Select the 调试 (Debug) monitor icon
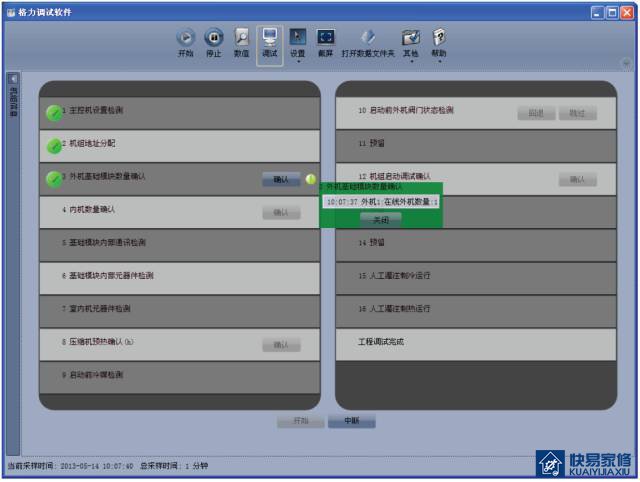The height and width of the screenshot is (482, 640). click(x=270, y=38)
